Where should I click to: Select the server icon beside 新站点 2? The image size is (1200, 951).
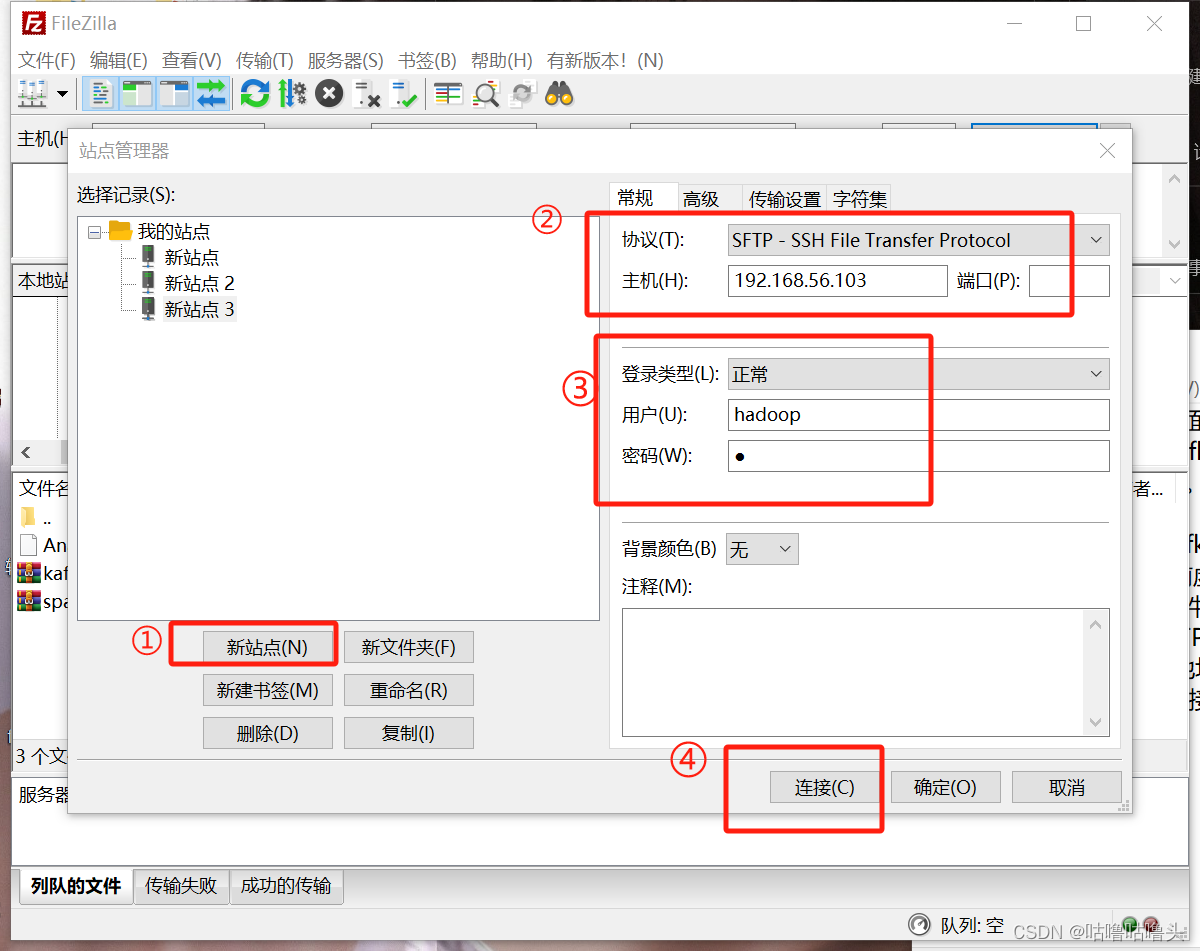148,282
